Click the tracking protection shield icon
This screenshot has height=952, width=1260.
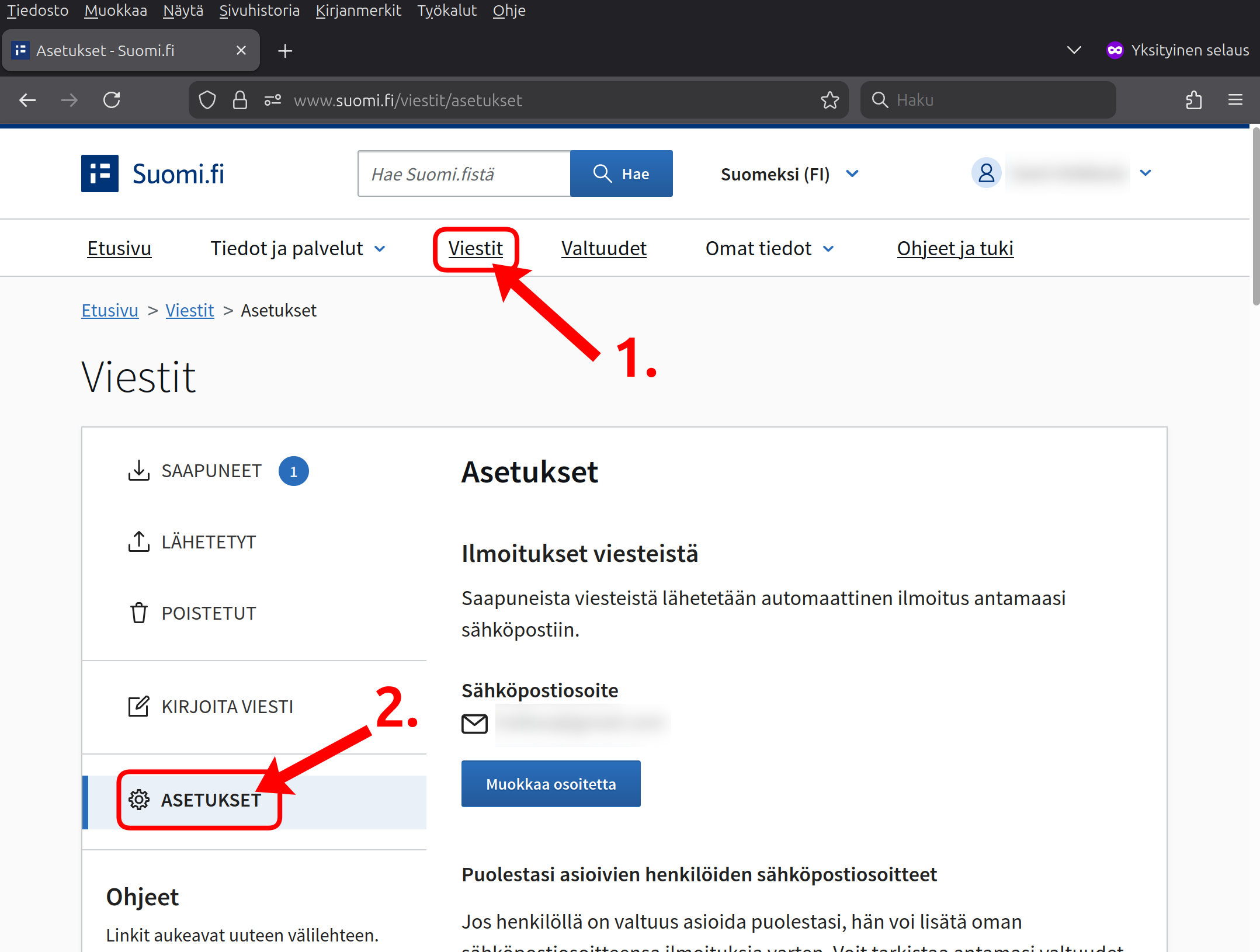coord(207,100)
